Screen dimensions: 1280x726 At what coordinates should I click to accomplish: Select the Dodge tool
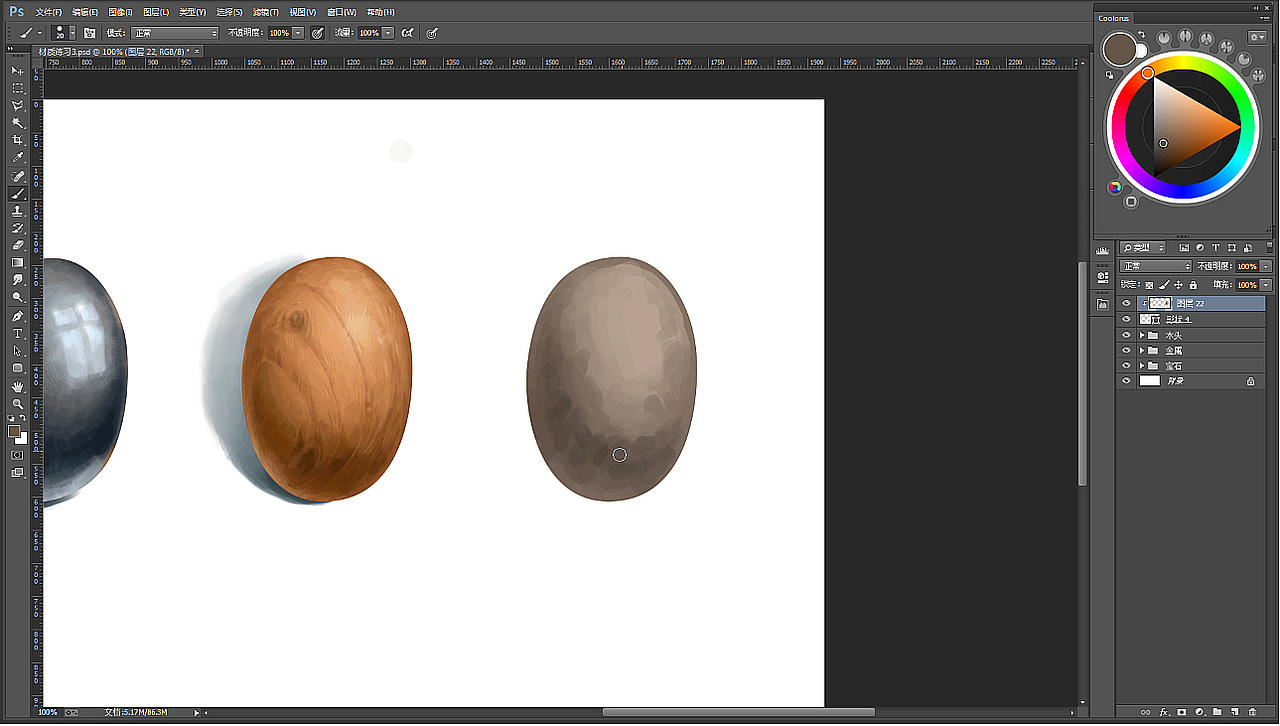17,297
